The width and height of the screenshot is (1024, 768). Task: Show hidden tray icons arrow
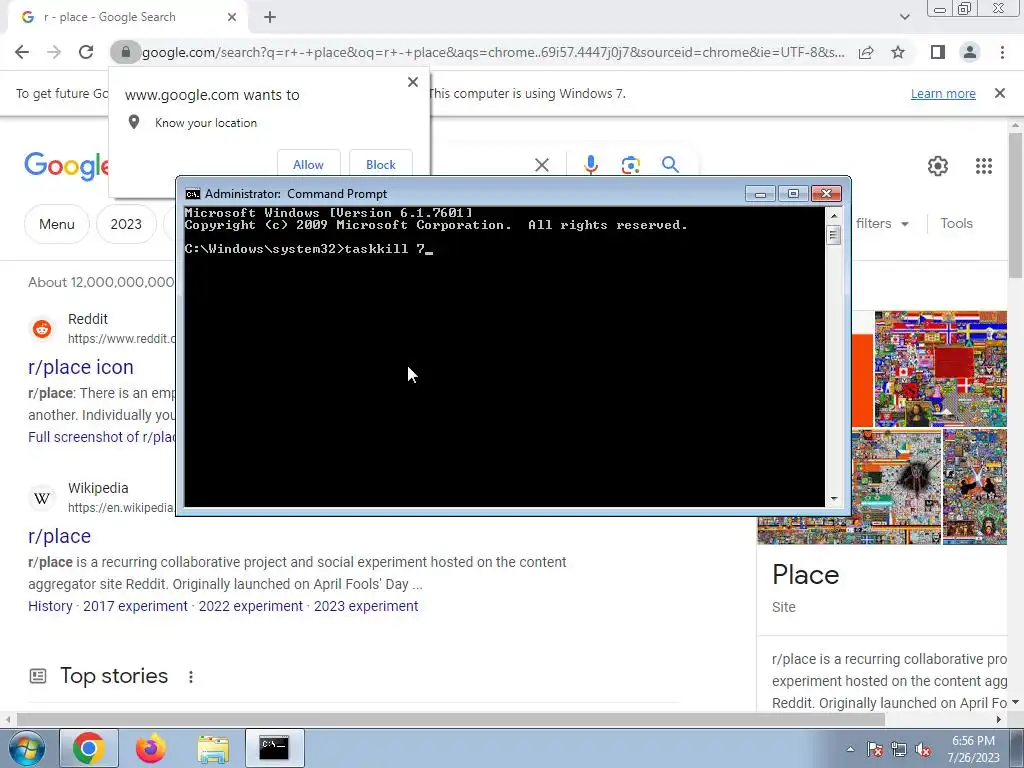pos(850,750)
